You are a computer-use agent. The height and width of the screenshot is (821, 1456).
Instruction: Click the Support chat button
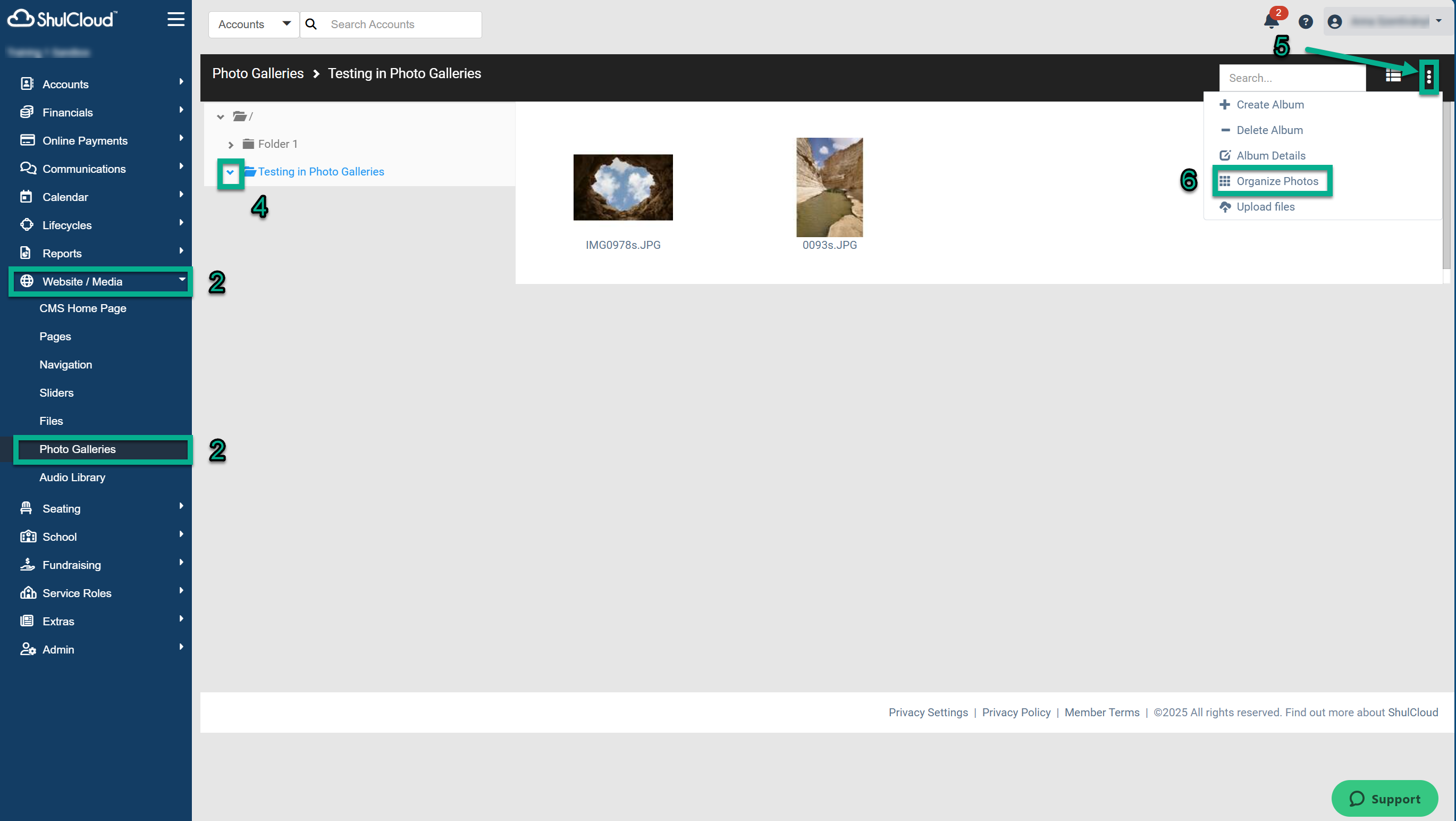[1384, 798]
